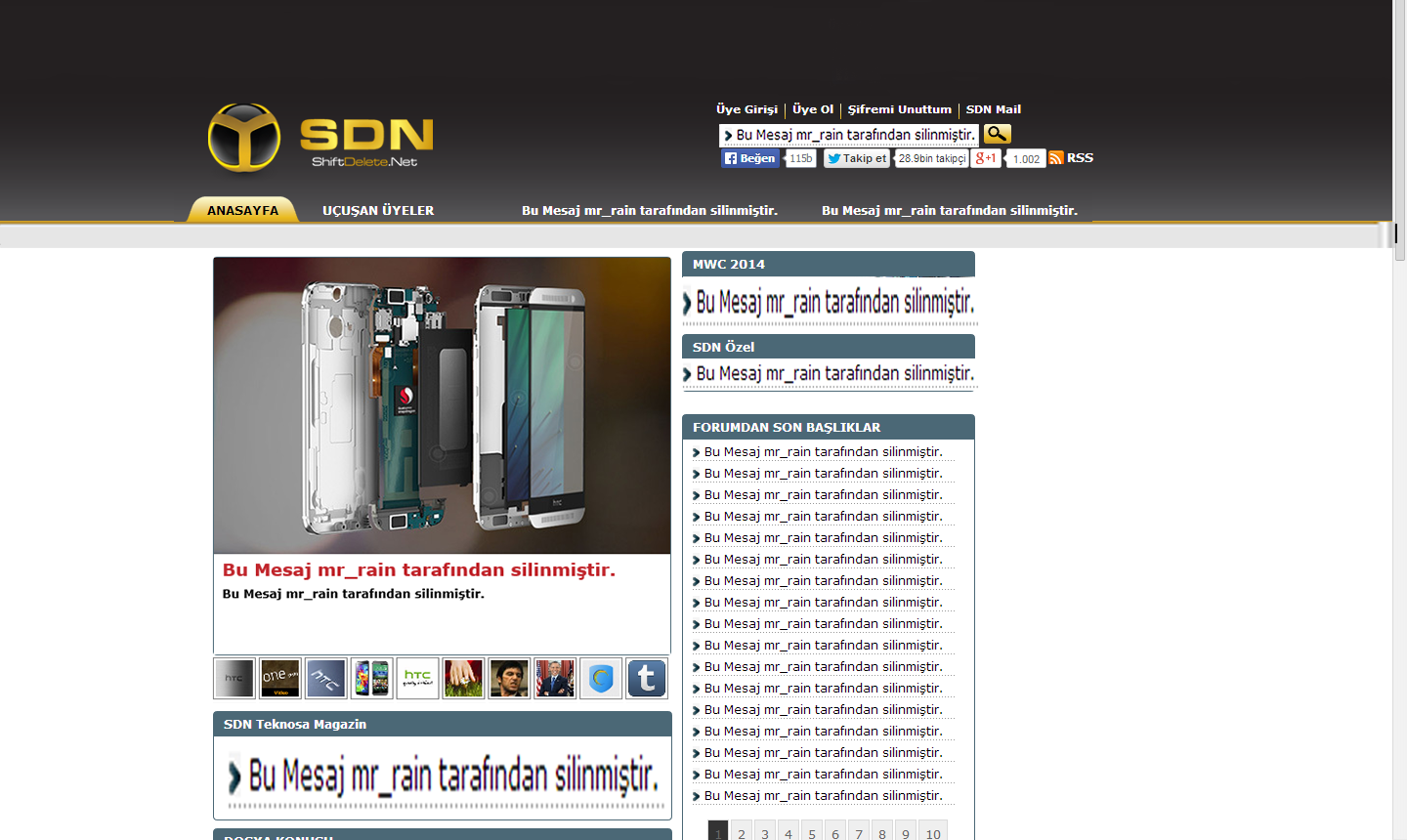This screenshot has width=1407, height=840.
Task: Click the SDN ShiftDelete.Net logo
Action: click(x=320, y=137)
